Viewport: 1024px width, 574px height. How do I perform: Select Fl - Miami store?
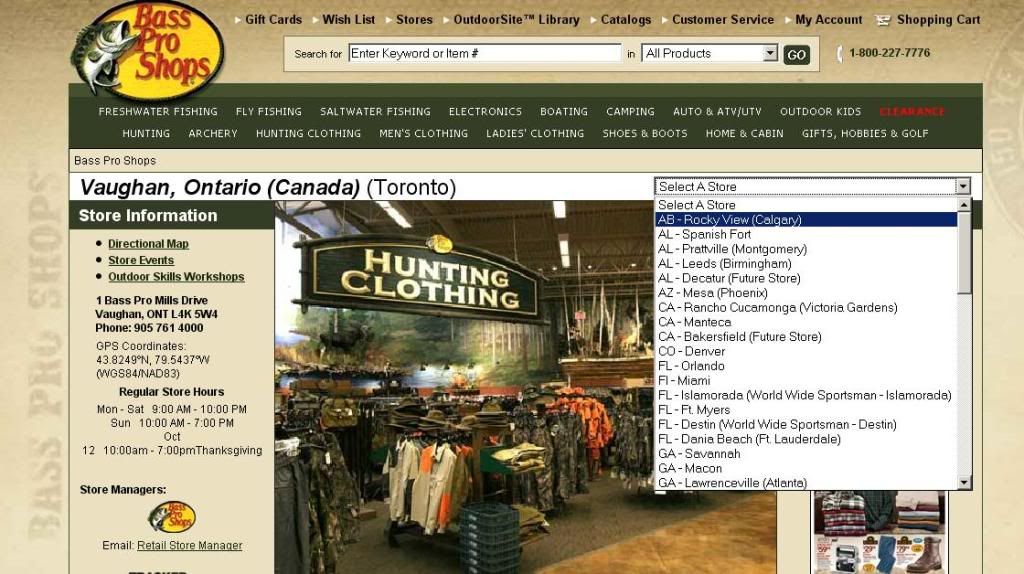coord(806,381)
